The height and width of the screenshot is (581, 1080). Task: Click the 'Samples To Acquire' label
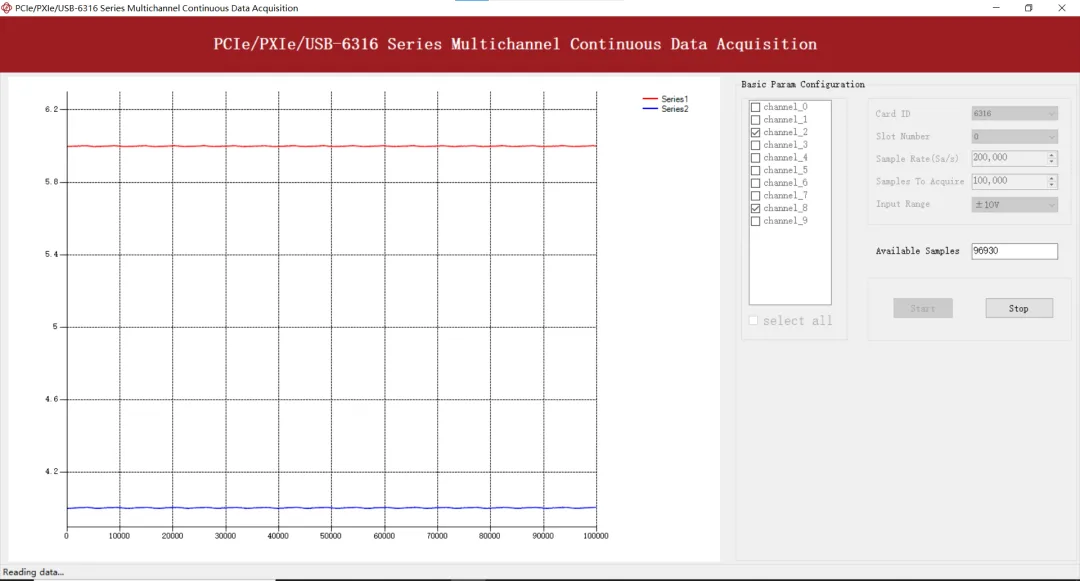coord(920,181)
